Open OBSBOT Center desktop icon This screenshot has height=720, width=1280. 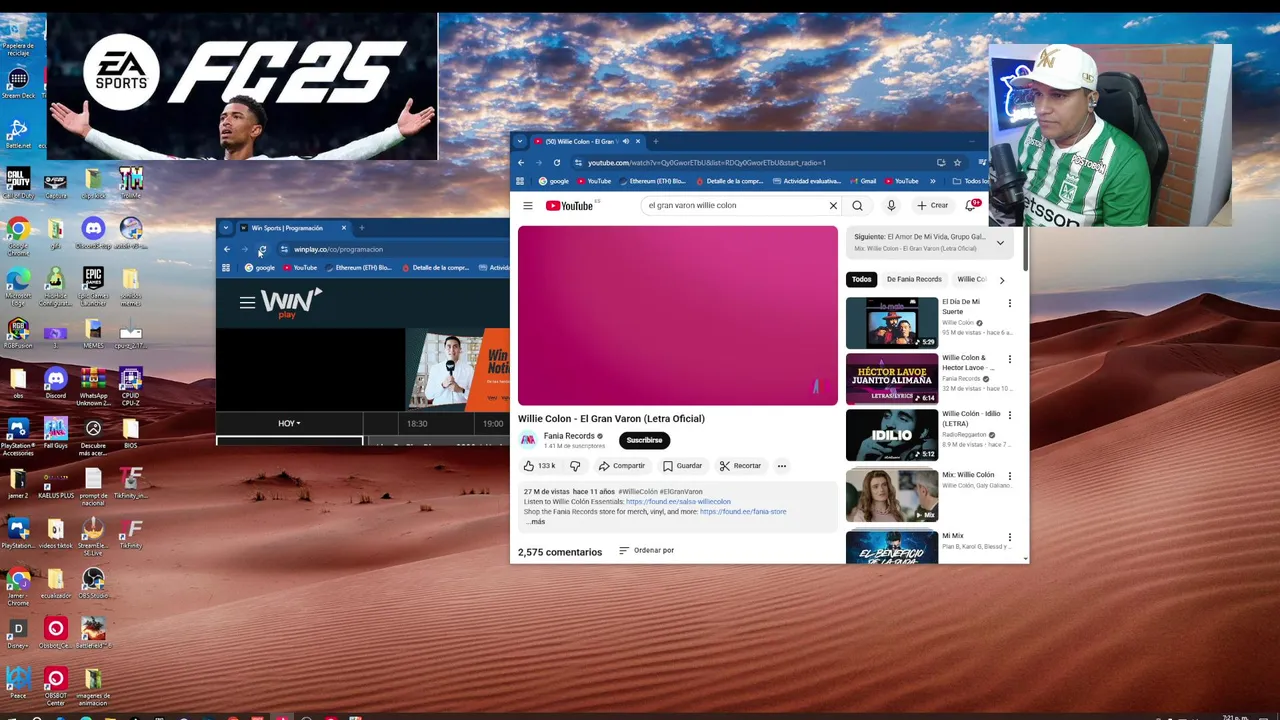point(56,687)
